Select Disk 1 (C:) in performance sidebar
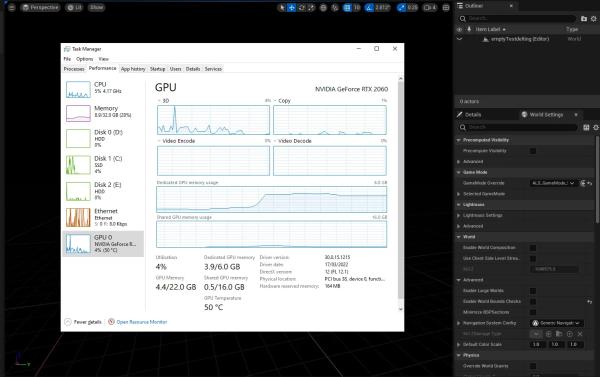600x377 pixels. (x=103, y=165)
